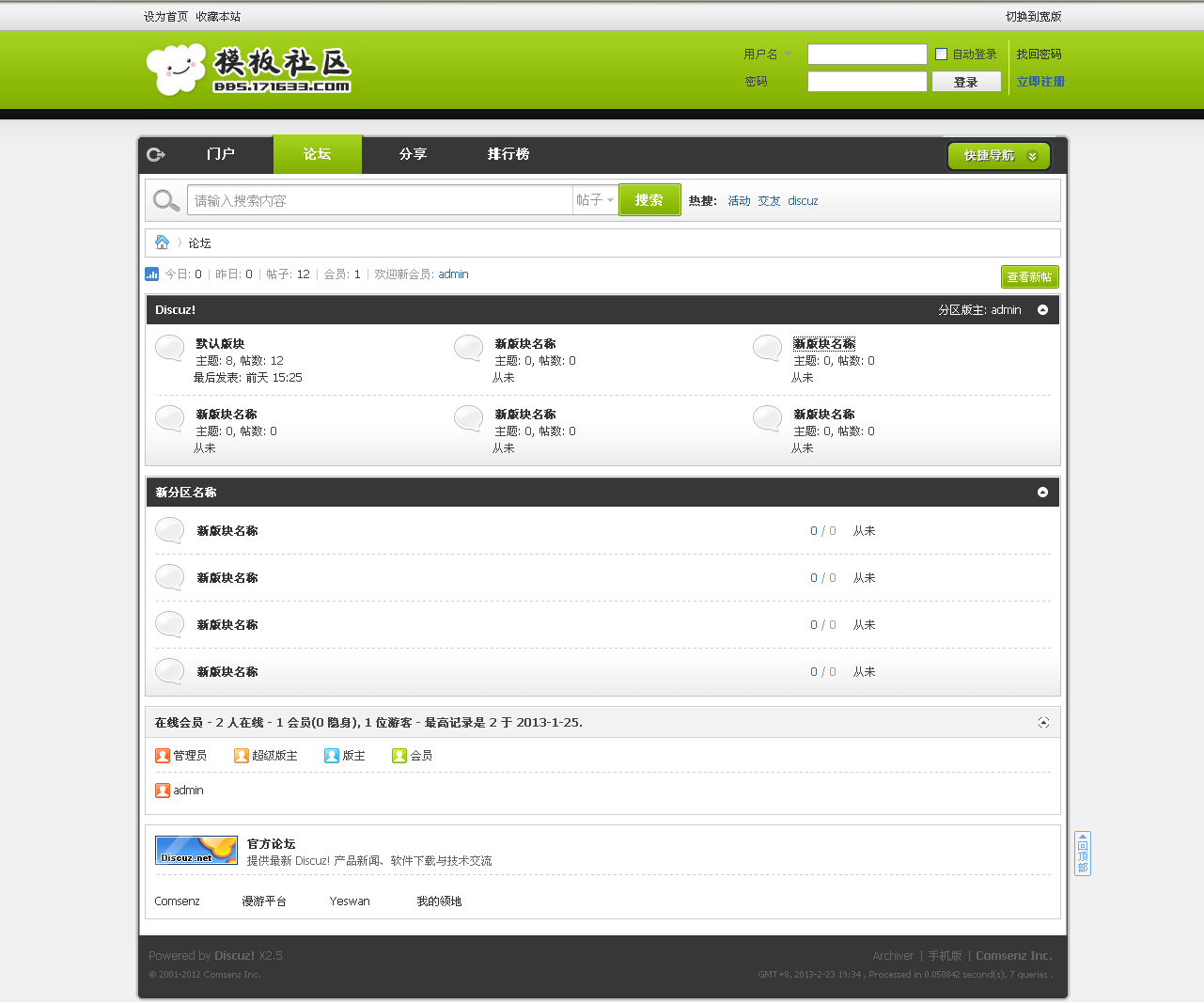
Task: Click the speech bubble icon for 默认版块
Action: coord(169,349)
